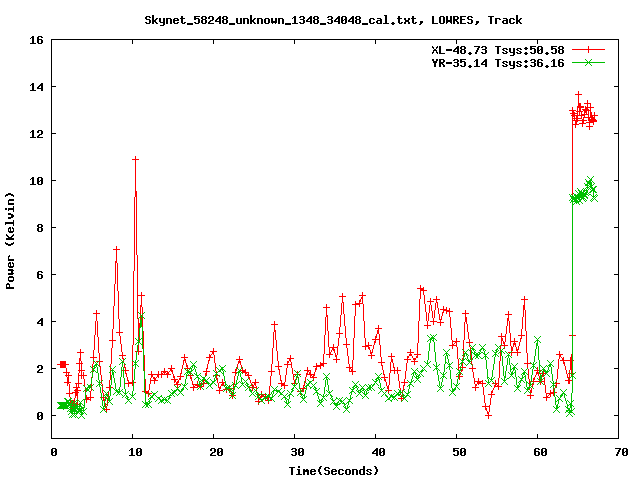
Task: Click the red peak marker near 7 Kelvin
Action: pos(116,249)
